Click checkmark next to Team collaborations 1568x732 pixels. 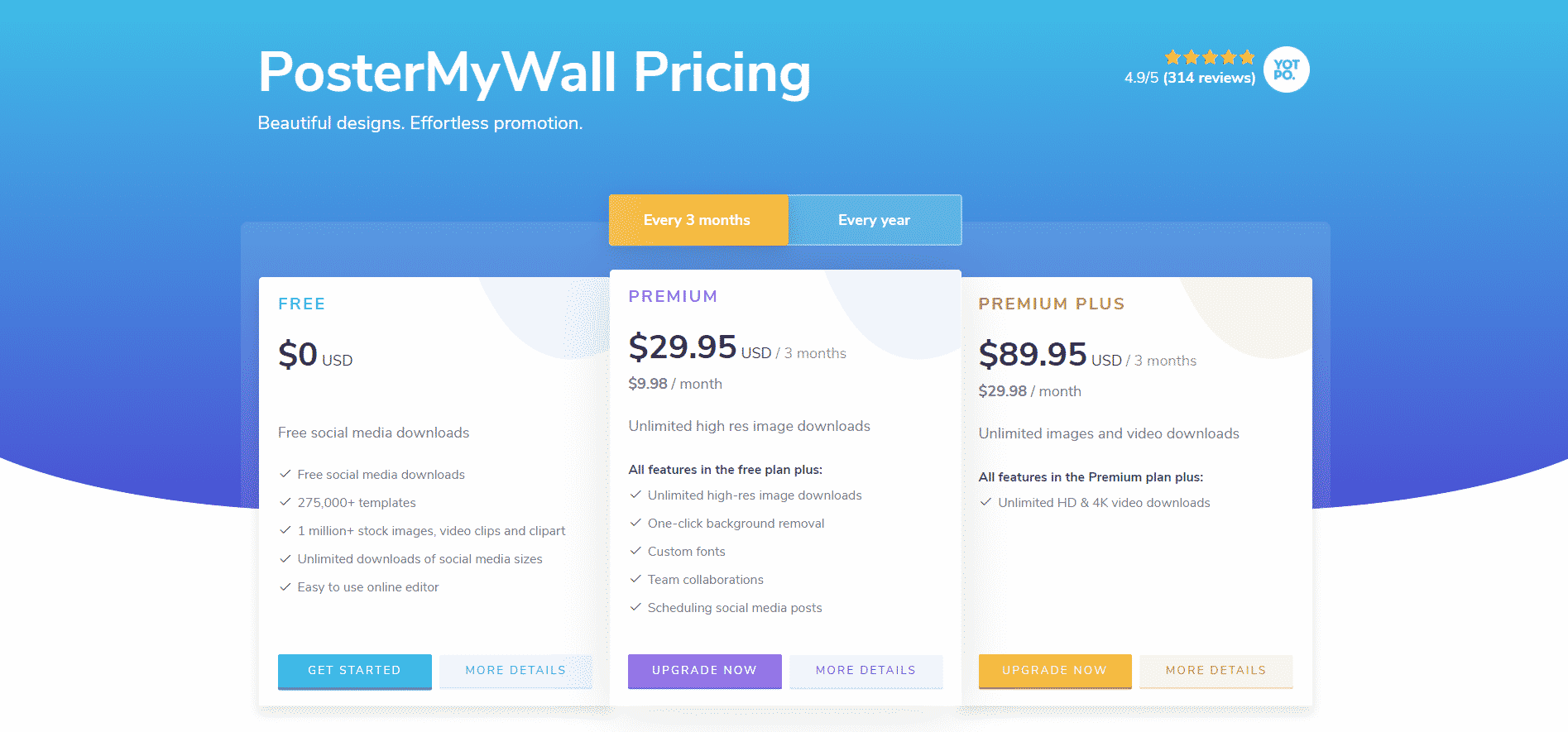[x=635, y=579]
